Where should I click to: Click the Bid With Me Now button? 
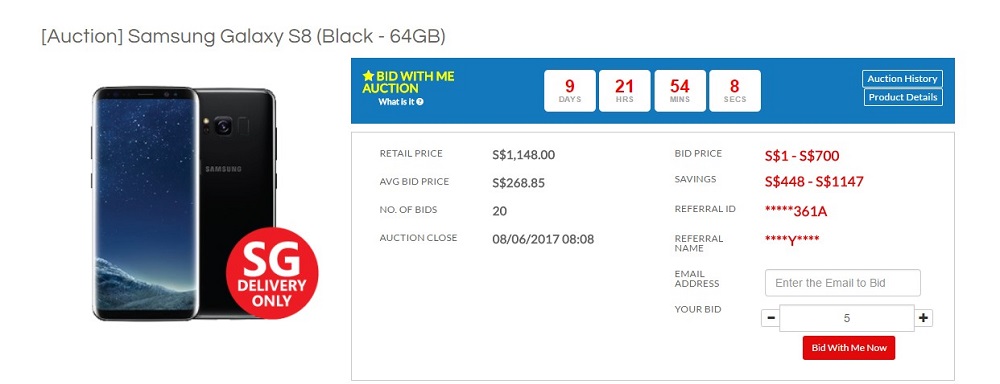(849, 348)
